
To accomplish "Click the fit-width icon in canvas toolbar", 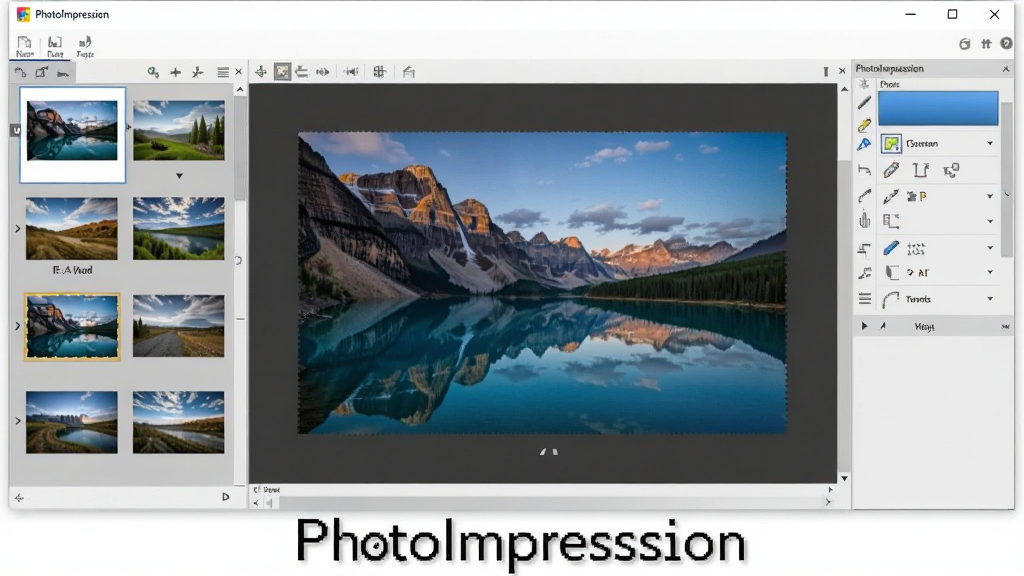I will 351,72.
